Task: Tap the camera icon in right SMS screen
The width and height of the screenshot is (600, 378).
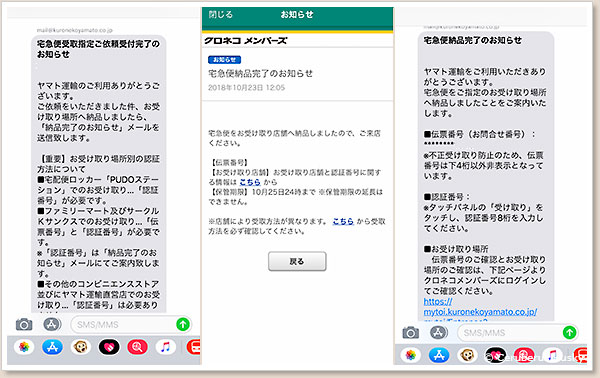Action: (411, 333)
